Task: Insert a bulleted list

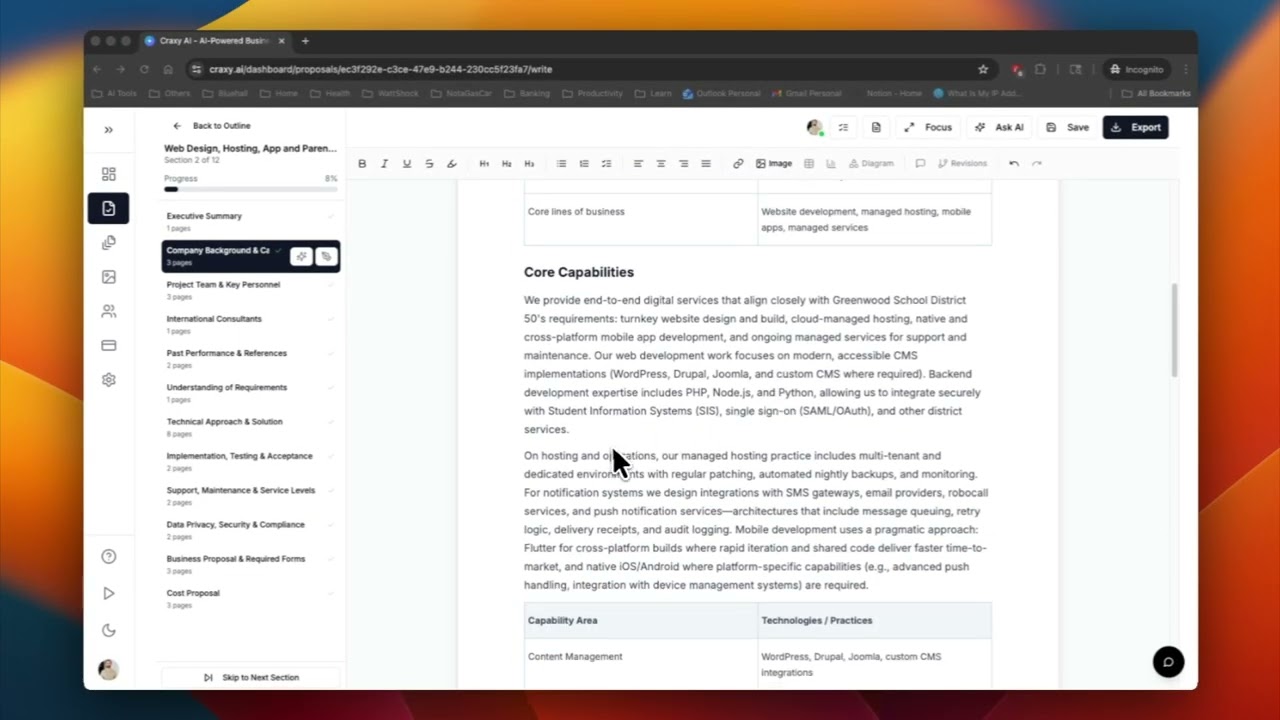Action: (x=561, y=164)
